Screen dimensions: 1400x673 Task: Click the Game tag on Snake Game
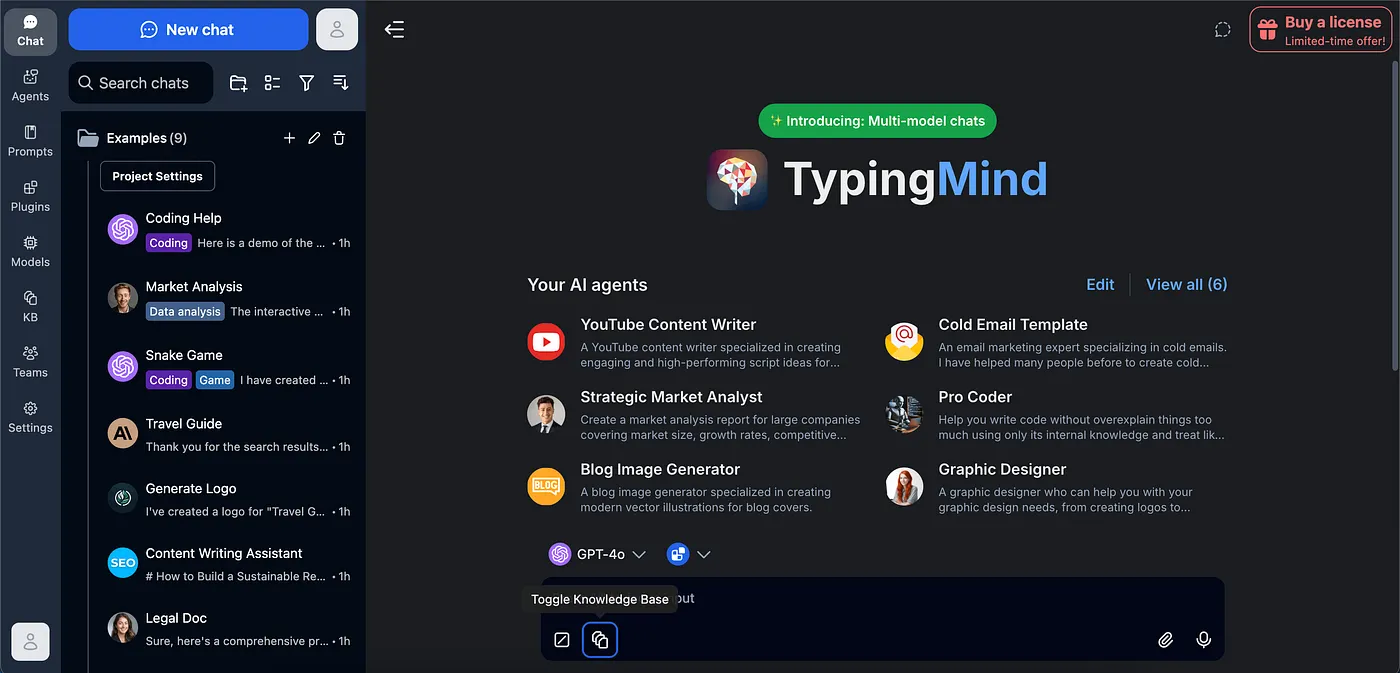click(215, 380)
